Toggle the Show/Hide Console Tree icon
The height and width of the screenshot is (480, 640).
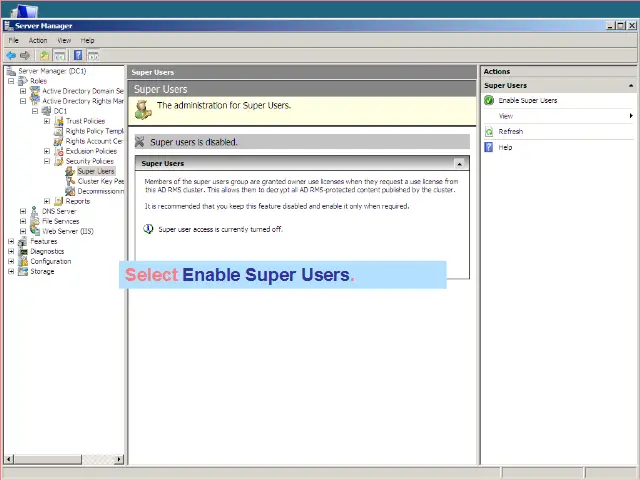coord(59,55)
